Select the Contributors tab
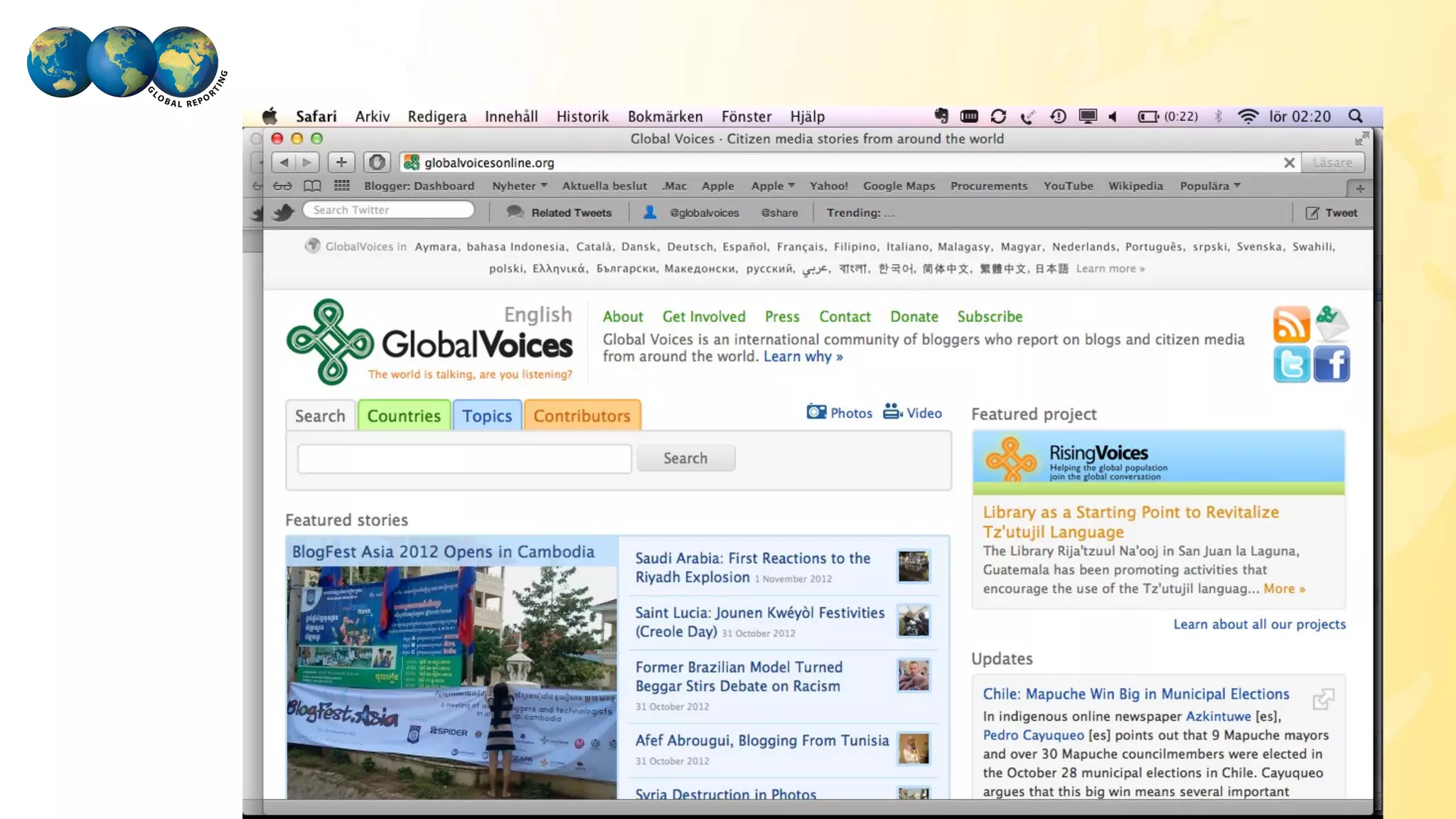The height and width of the screenshot is (819, 1456). [582, 416]
